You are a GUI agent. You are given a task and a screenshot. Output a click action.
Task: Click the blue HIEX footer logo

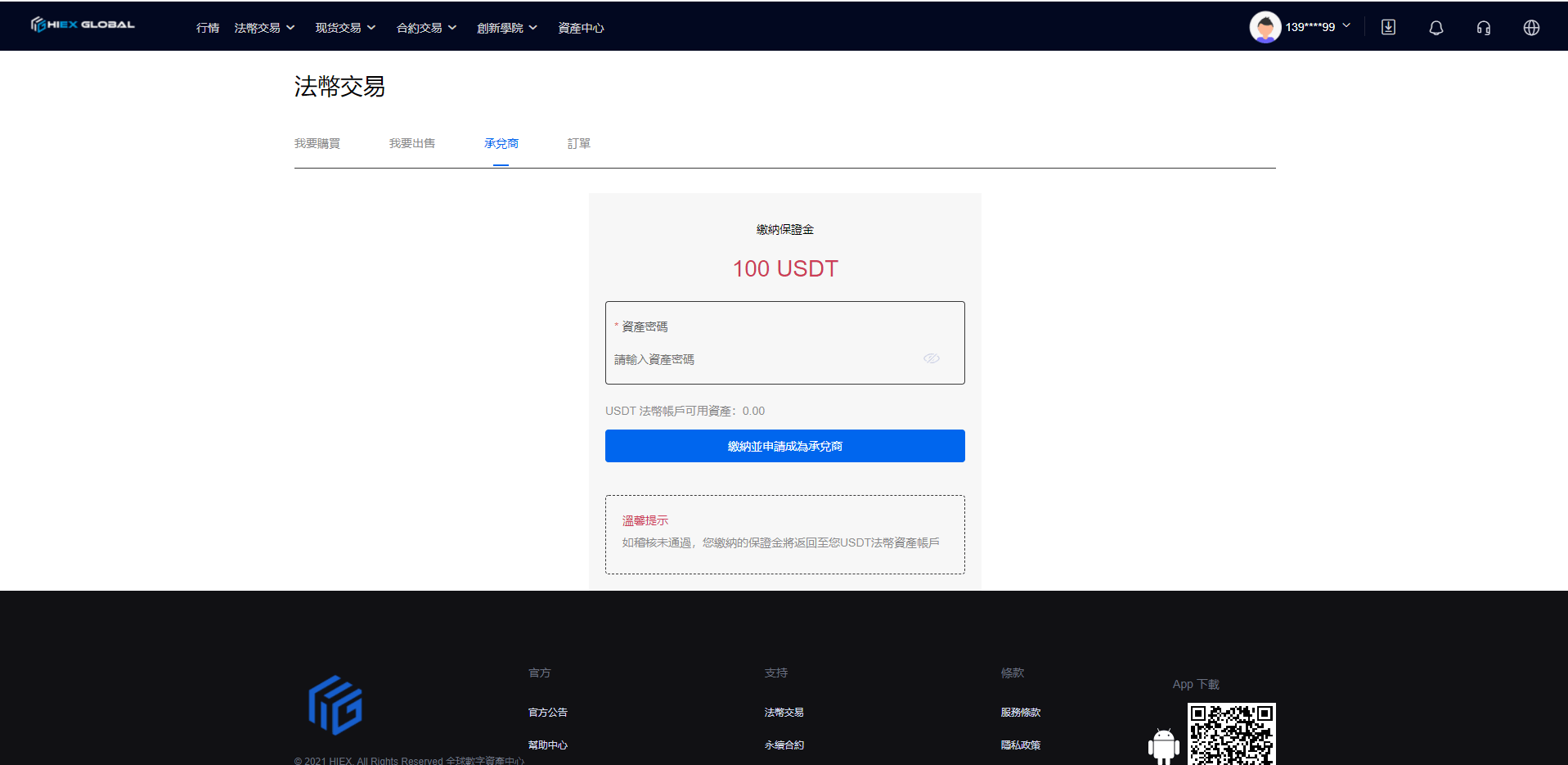tap(335, 704)
